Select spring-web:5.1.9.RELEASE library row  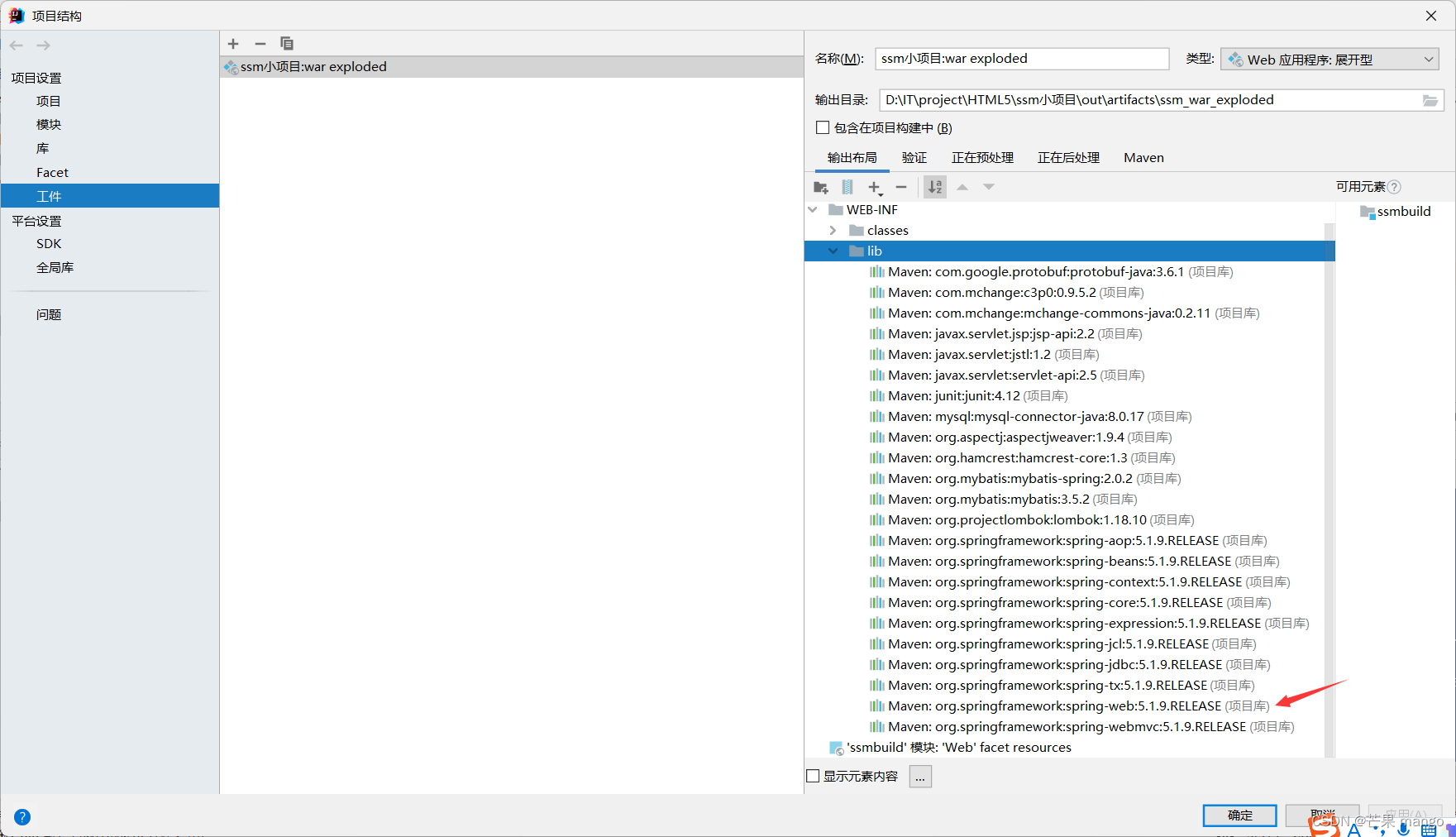(x=1069, y=706)
